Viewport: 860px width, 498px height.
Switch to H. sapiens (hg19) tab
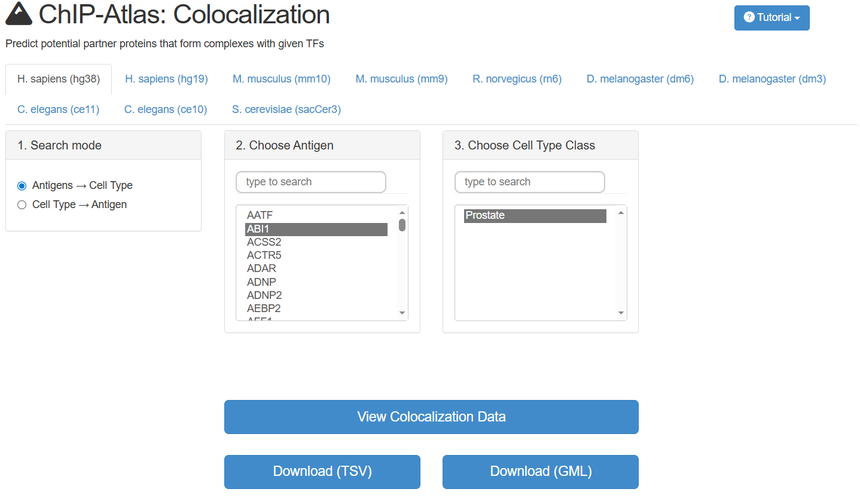pyautogui.click(x=165, y=79)
